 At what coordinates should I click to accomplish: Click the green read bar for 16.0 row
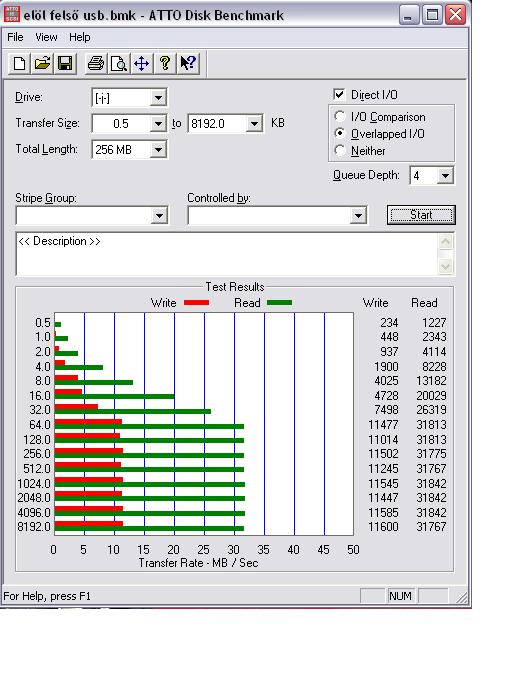114,396
